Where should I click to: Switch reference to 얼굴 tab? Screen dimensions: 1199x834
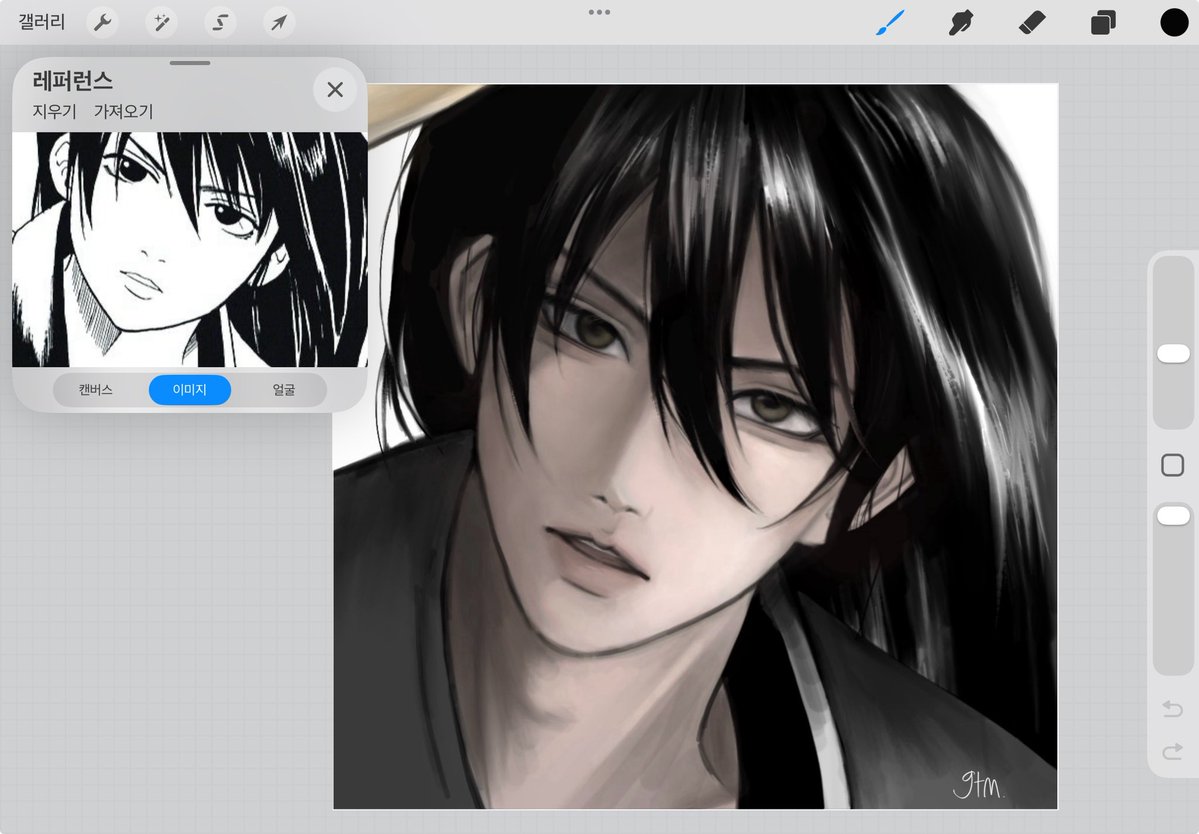tap(284, 390)
